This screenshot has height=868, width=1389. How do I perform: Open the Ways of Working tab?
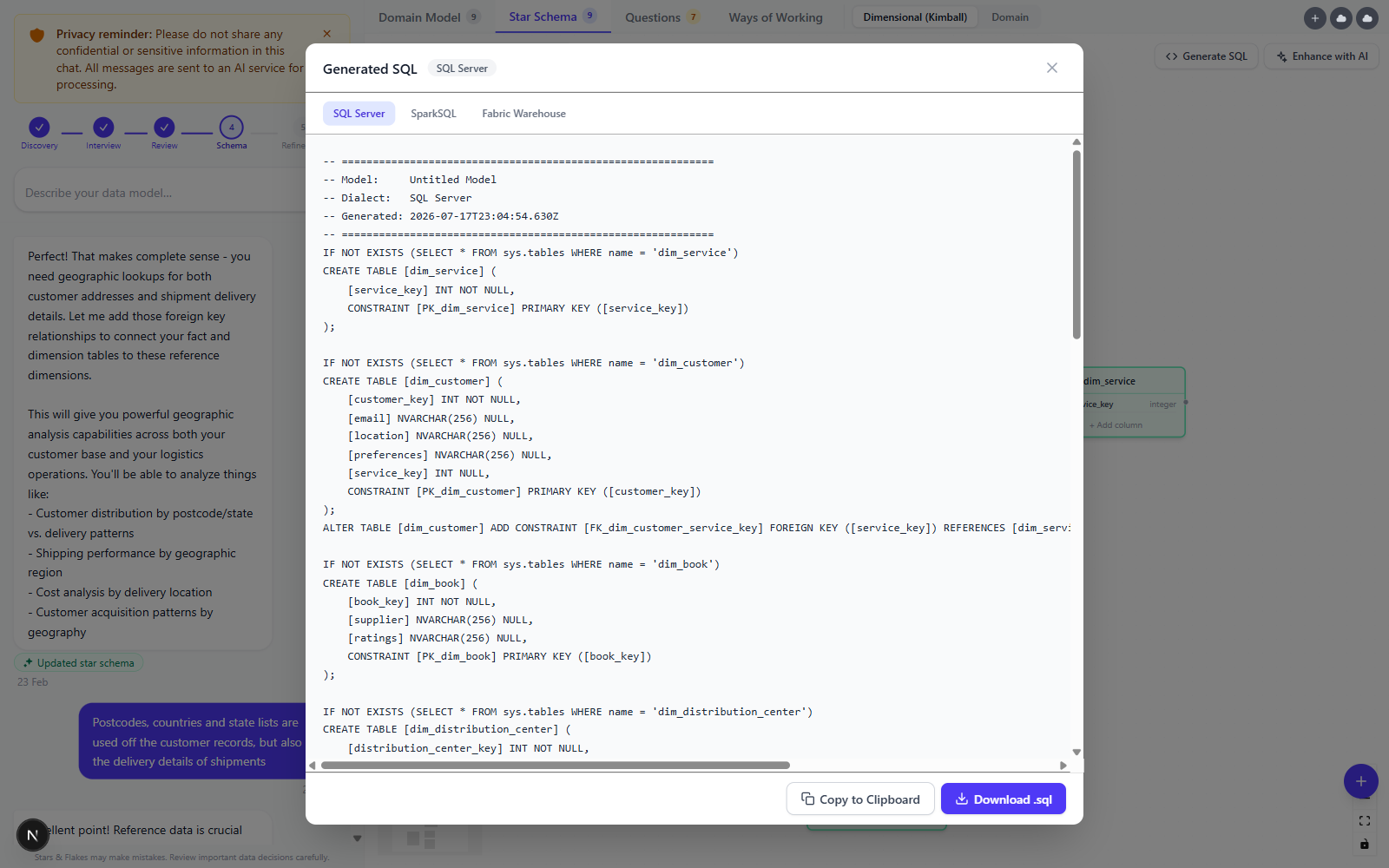(775, 17)
